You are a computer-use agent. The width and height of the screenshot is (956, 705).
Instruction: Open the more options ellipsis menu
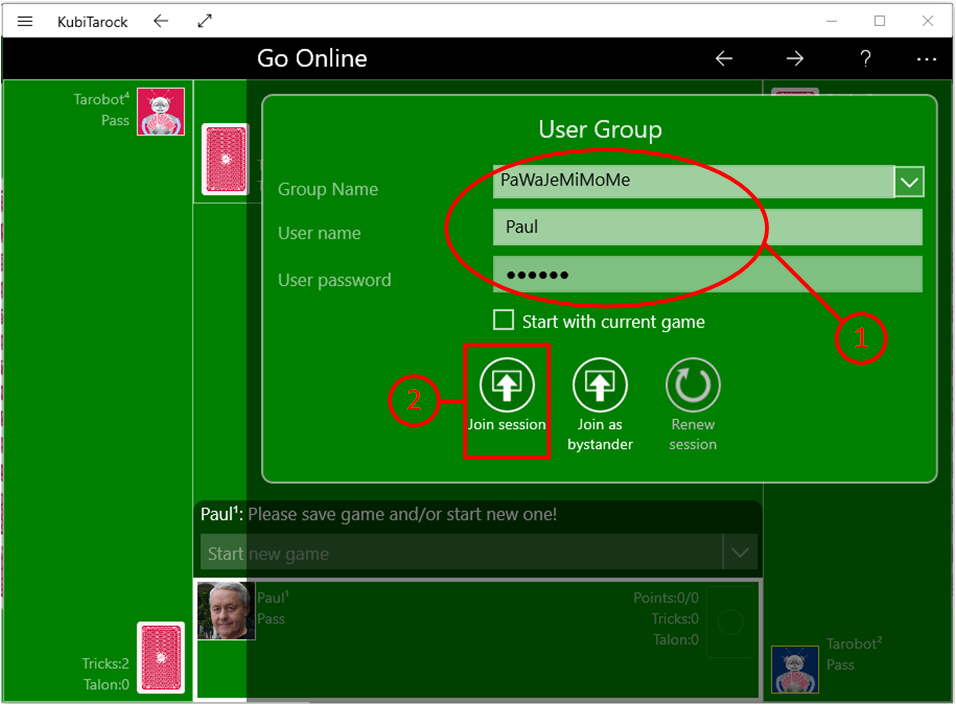click(926, 59)
